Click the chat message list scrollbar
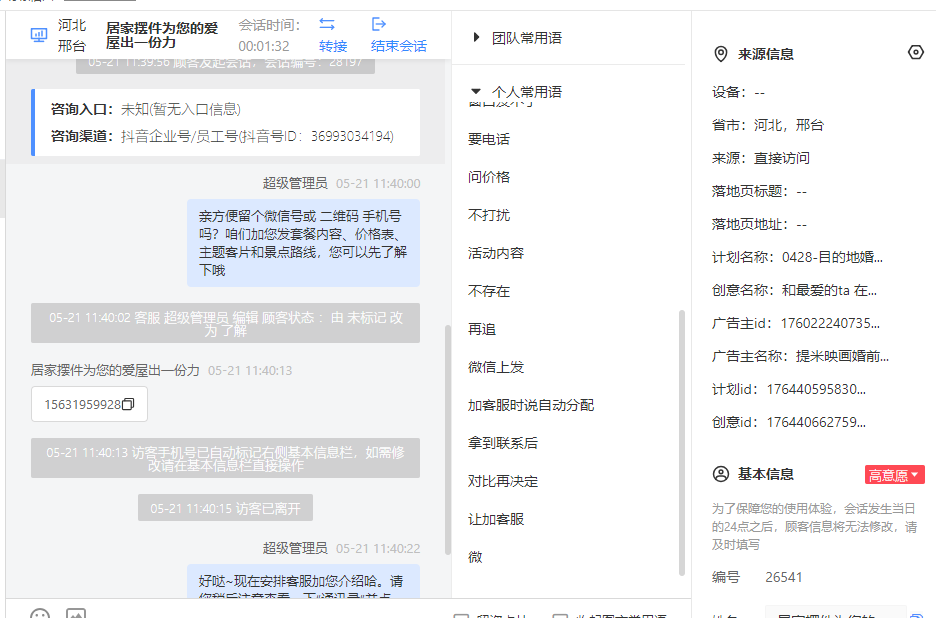936x618 pixels. pyautogui.click(x=448, y=440)
